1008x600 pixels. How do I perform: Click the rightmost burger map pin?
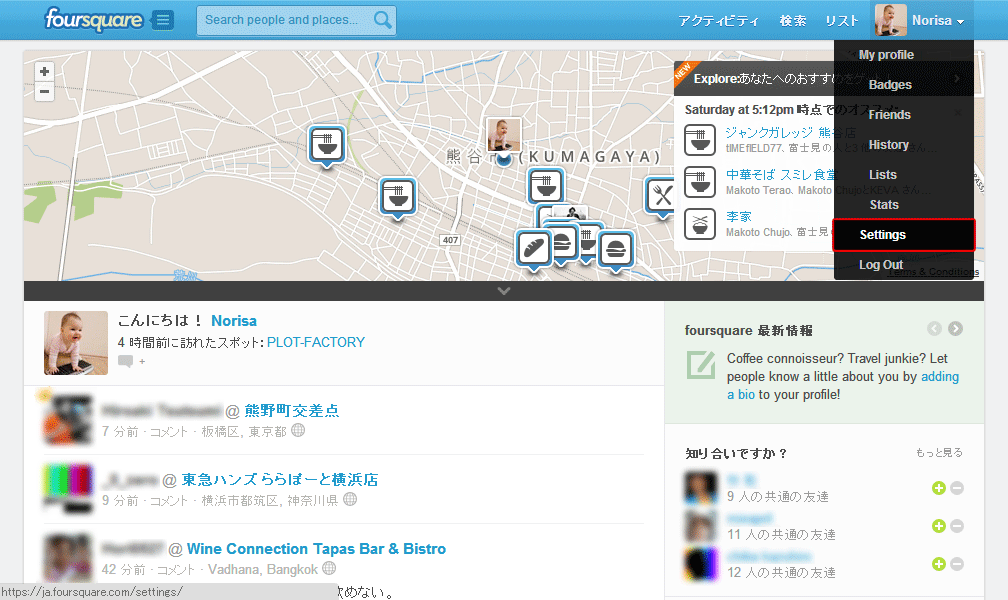coord(616,251)
